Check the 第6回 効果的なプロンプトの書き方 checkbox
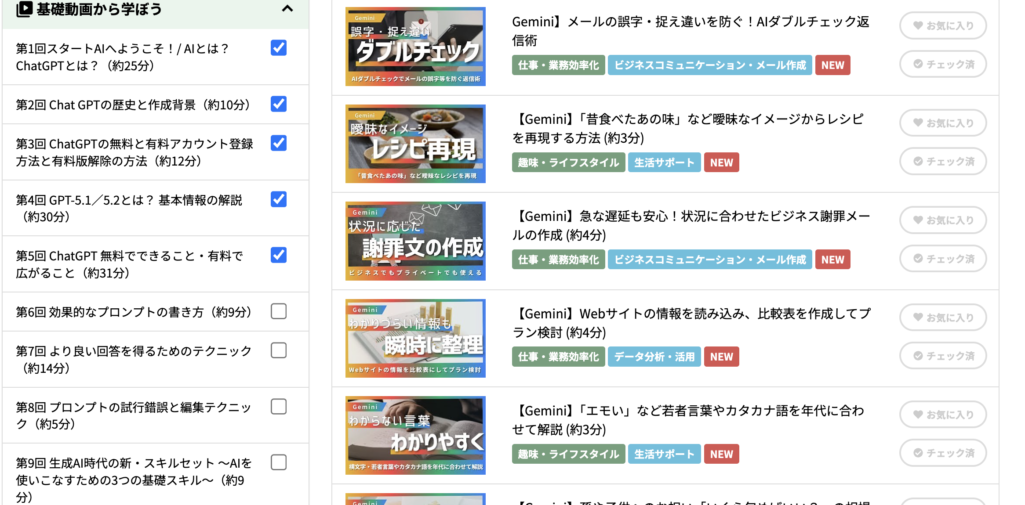The width and height of the screenshot is (1025, 505). coord(278,311)
